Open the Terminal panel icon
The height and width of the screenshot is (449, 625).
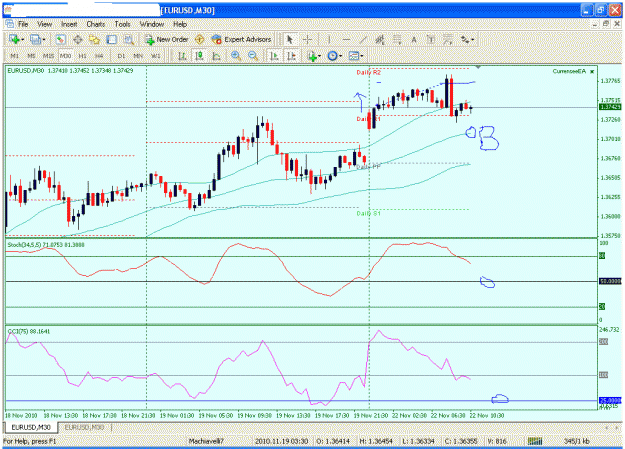click(x=112, y=39)
